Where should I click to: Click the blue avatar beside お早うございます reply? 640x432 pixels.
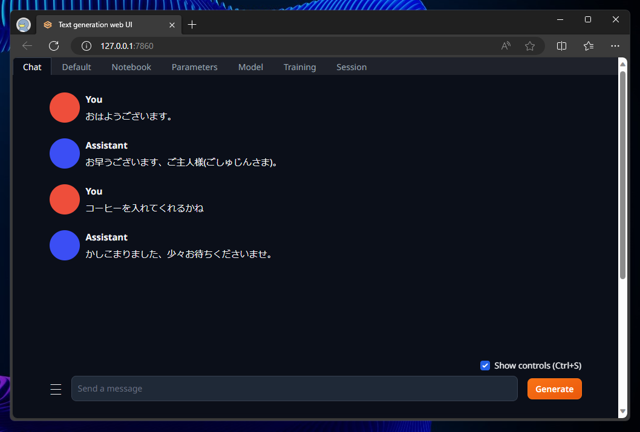[64, 154]
